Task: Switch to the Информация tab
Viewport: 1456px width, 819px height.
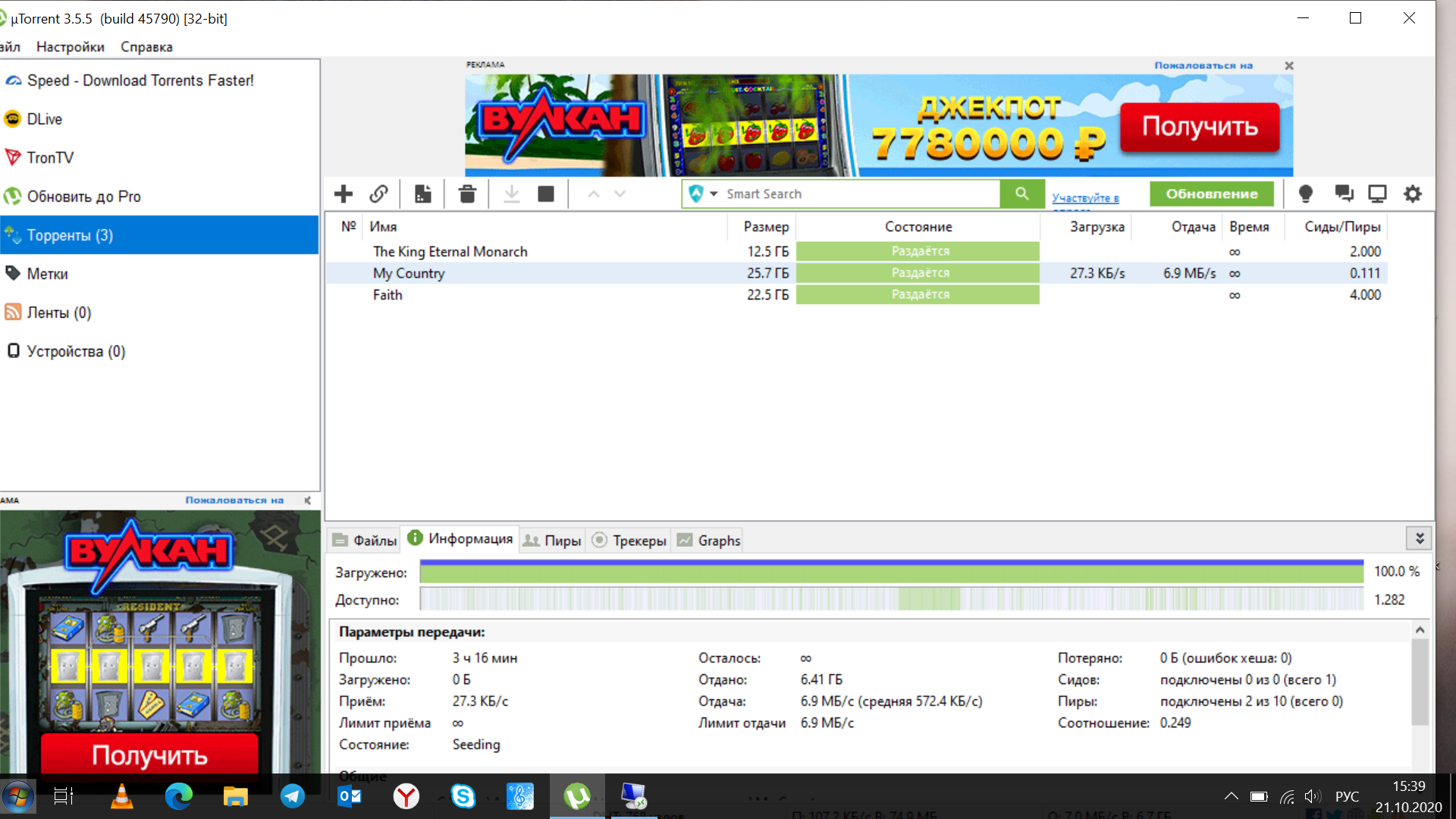Action: coord(460,538)
